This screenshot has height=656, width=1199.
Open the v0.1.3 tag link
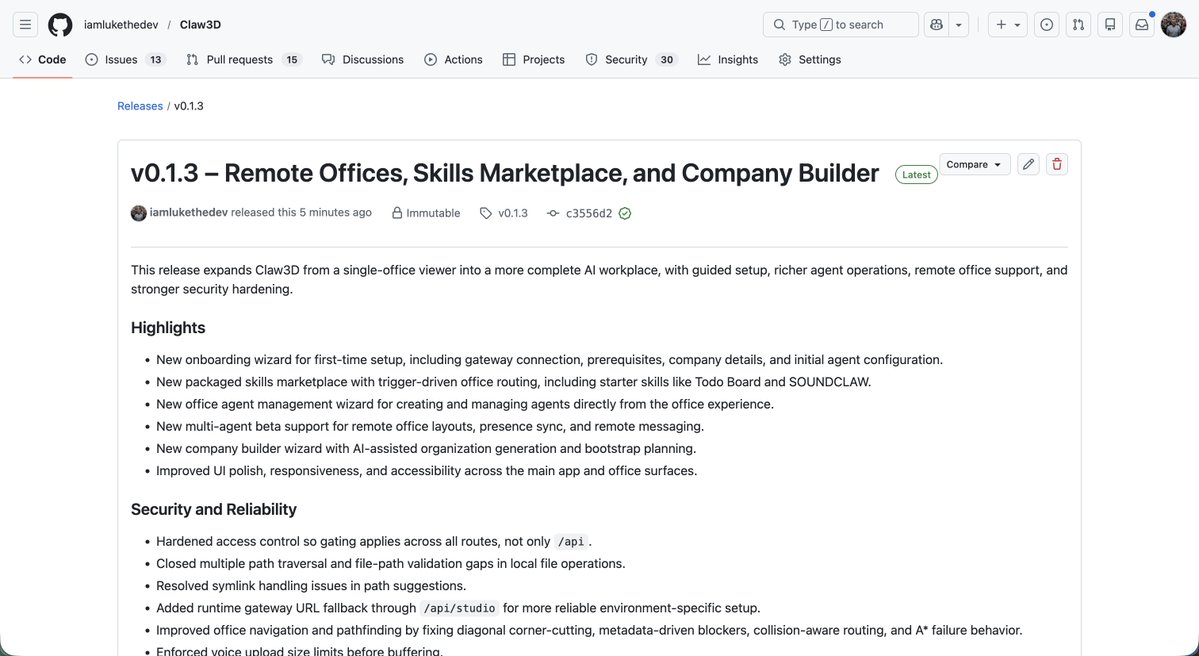(x=504, y=213)
